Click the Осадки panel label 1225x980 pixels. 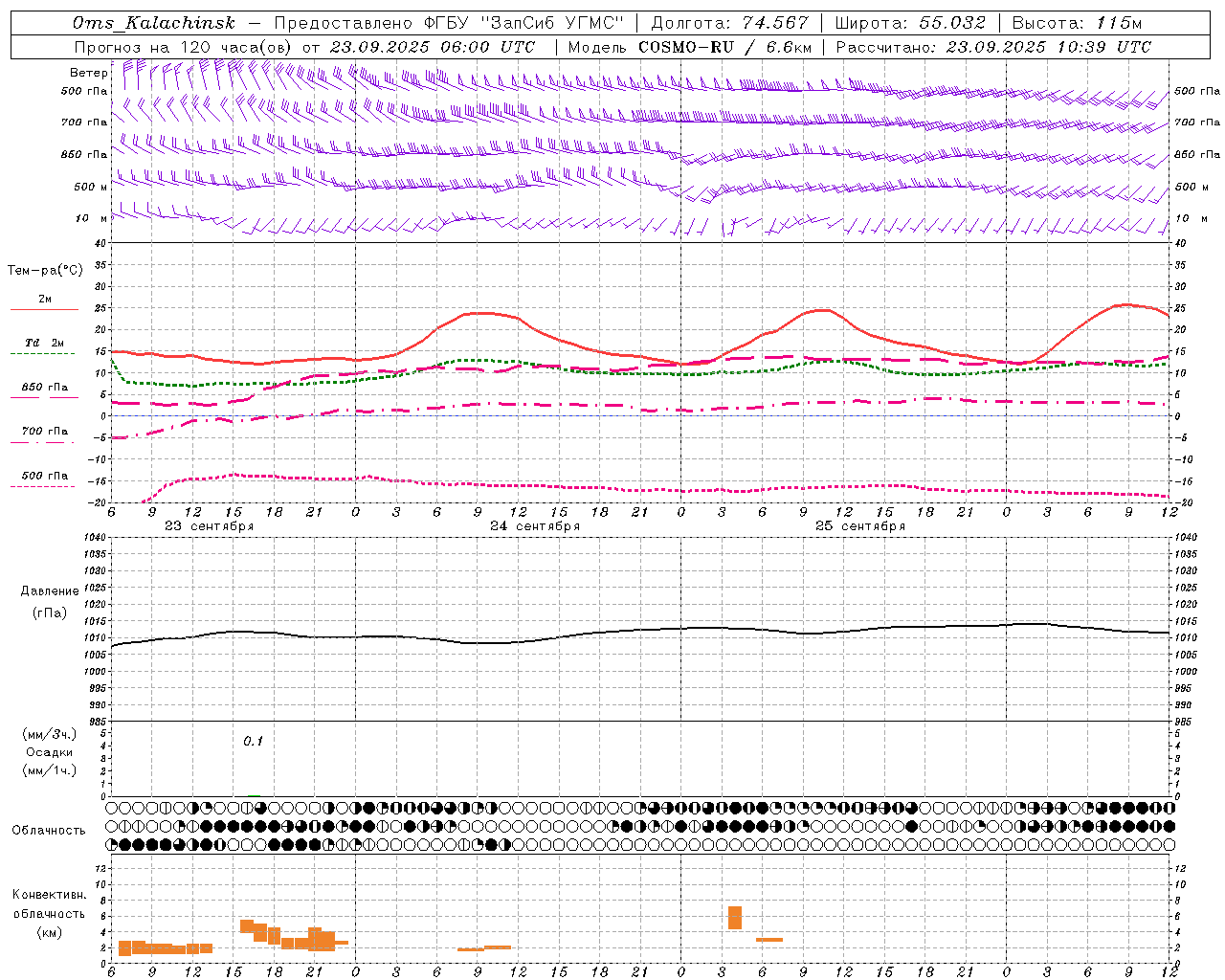[x=50, y=752]
